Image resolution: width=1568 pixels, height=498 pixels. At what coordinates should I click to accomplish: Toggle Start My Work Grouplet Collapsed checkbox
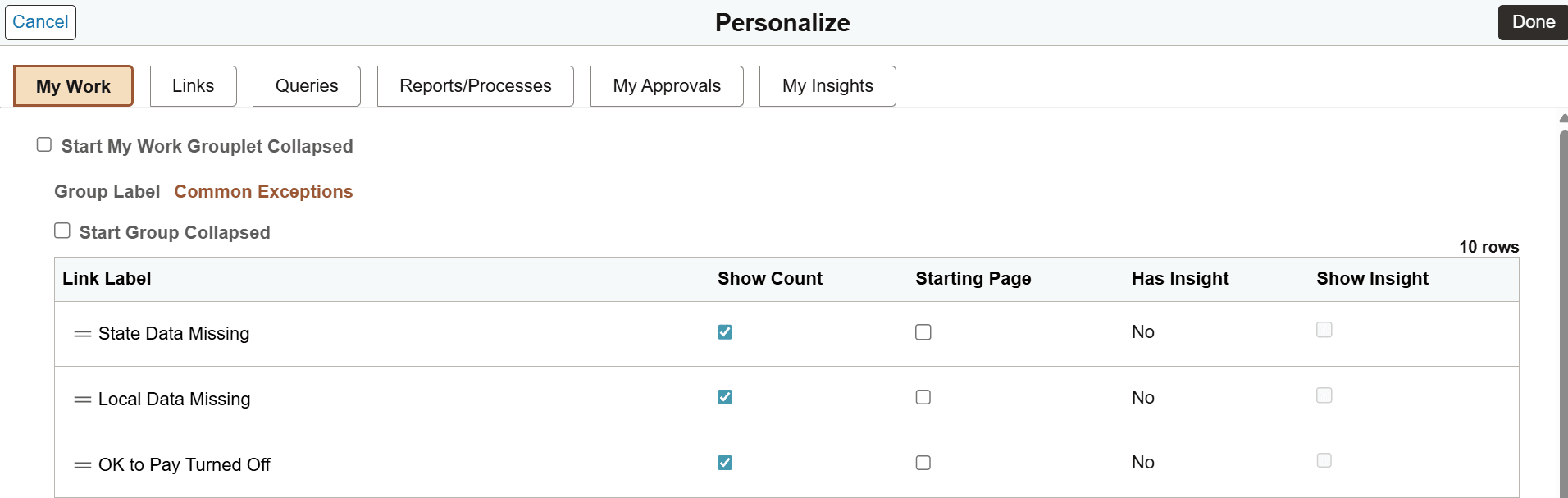coord(44,145)
